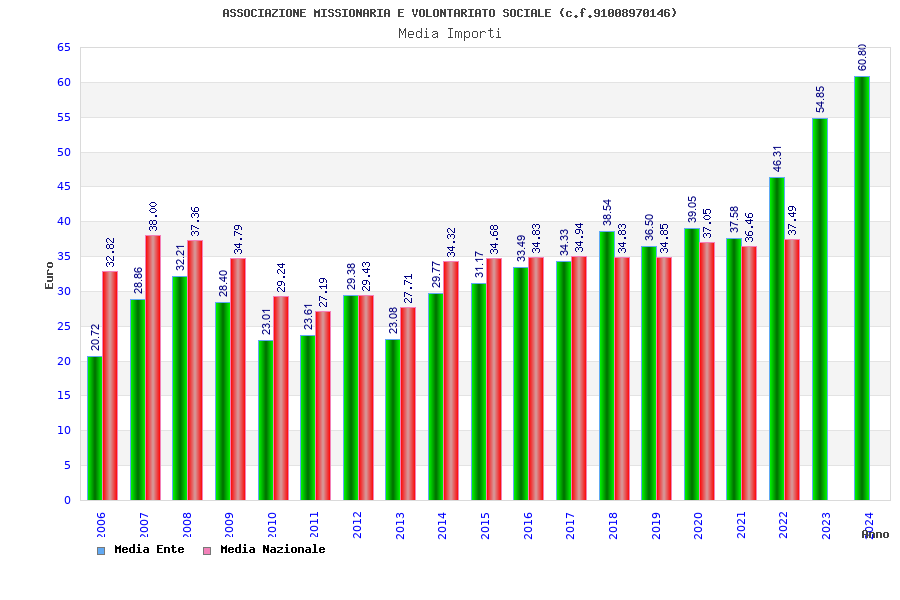Click the Associazione Missionaria chart title
Screen dimensions: 900x600
pos(450,13)
